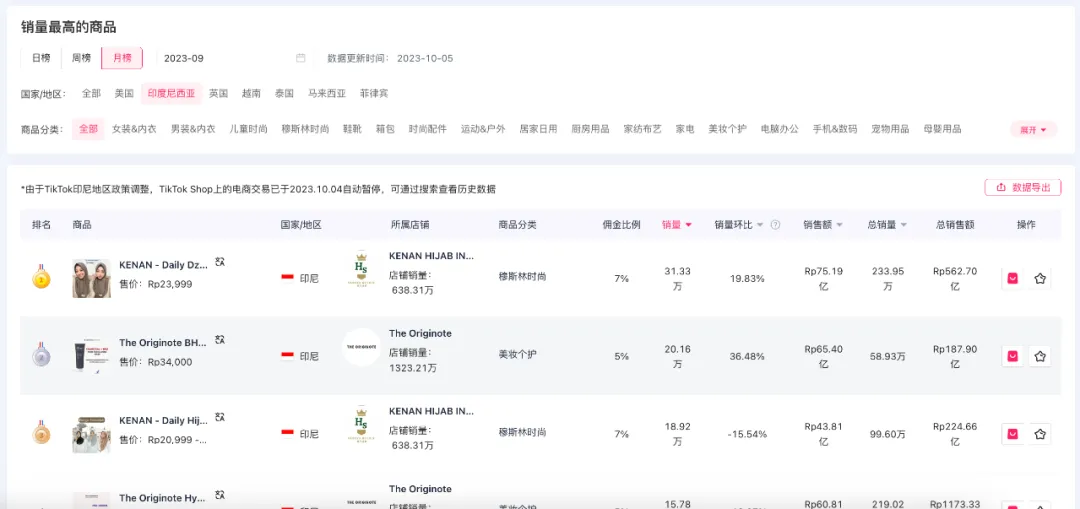
Task: Filter by country 菲律宾
Action: (374, 93)
